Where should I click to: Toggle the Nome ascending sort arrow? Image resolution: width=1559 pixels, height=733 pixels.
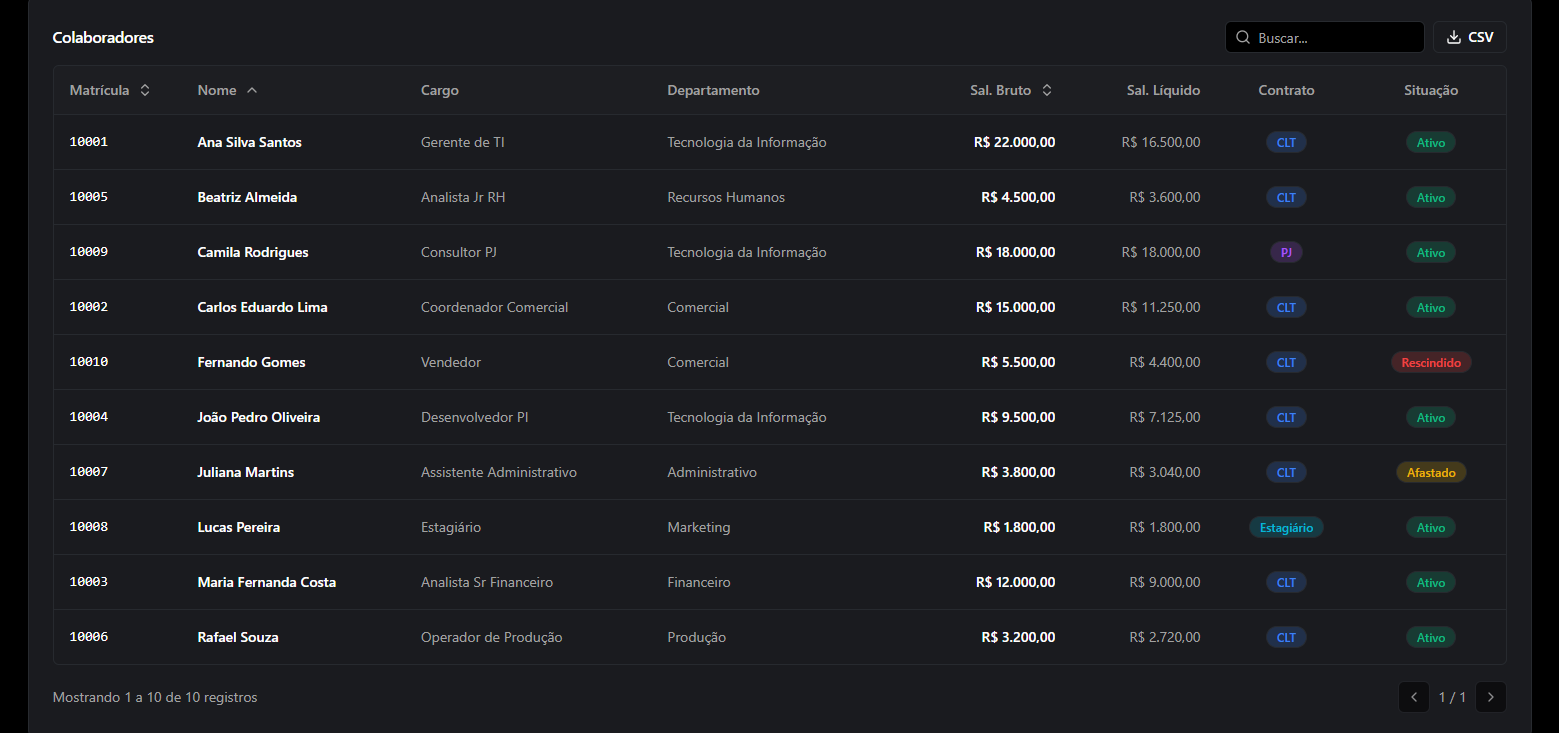pyautogui.click(x=252, y=90)
